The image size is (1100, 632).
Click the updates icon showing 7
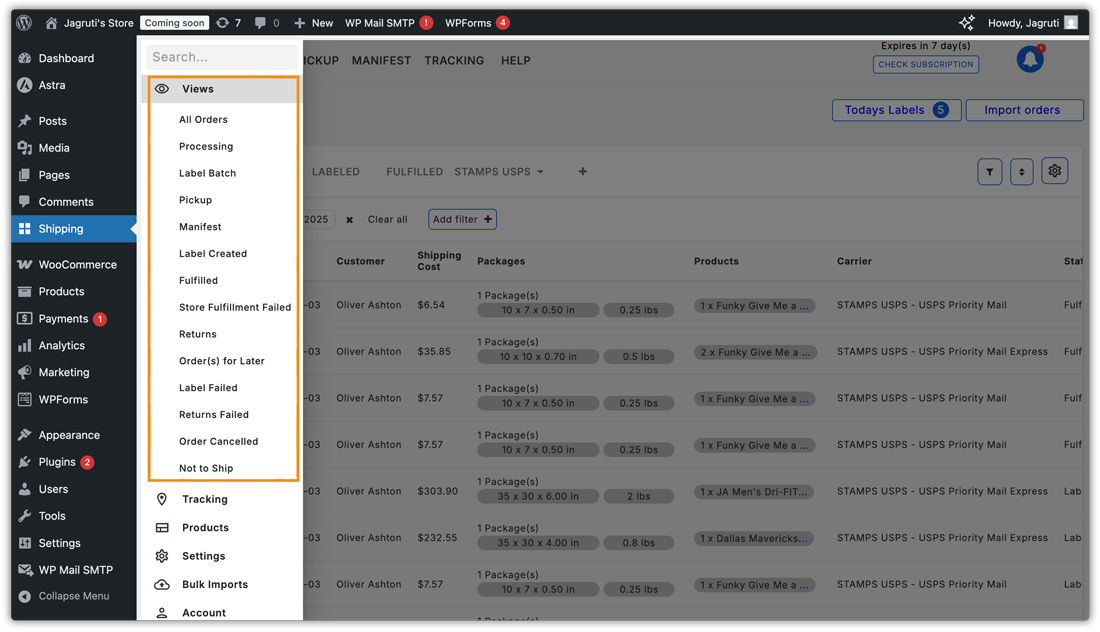(x=222, y=22)
